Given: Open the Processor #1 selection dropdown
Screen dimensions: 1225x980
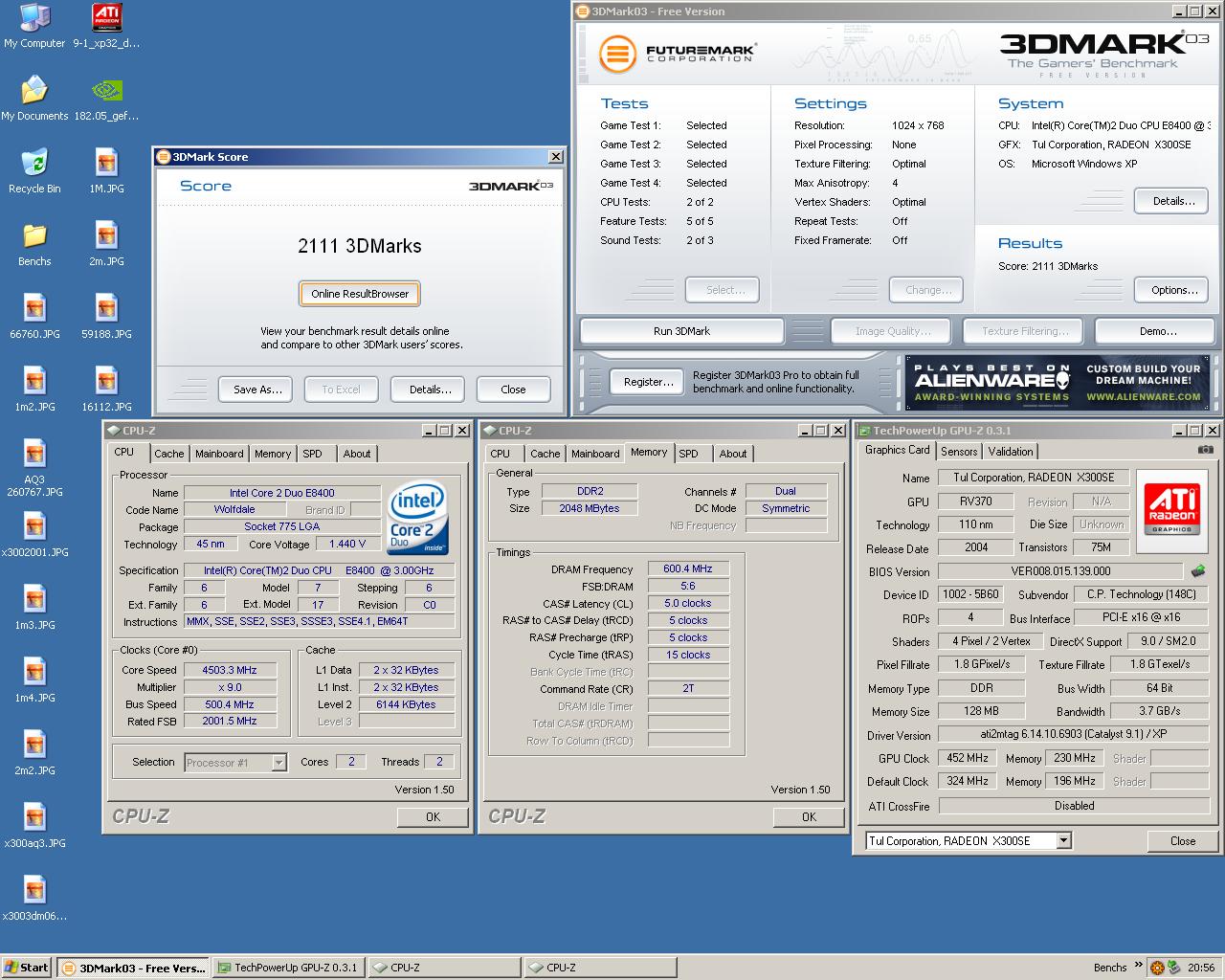Looking at the screenshot, I should (278, 763).
